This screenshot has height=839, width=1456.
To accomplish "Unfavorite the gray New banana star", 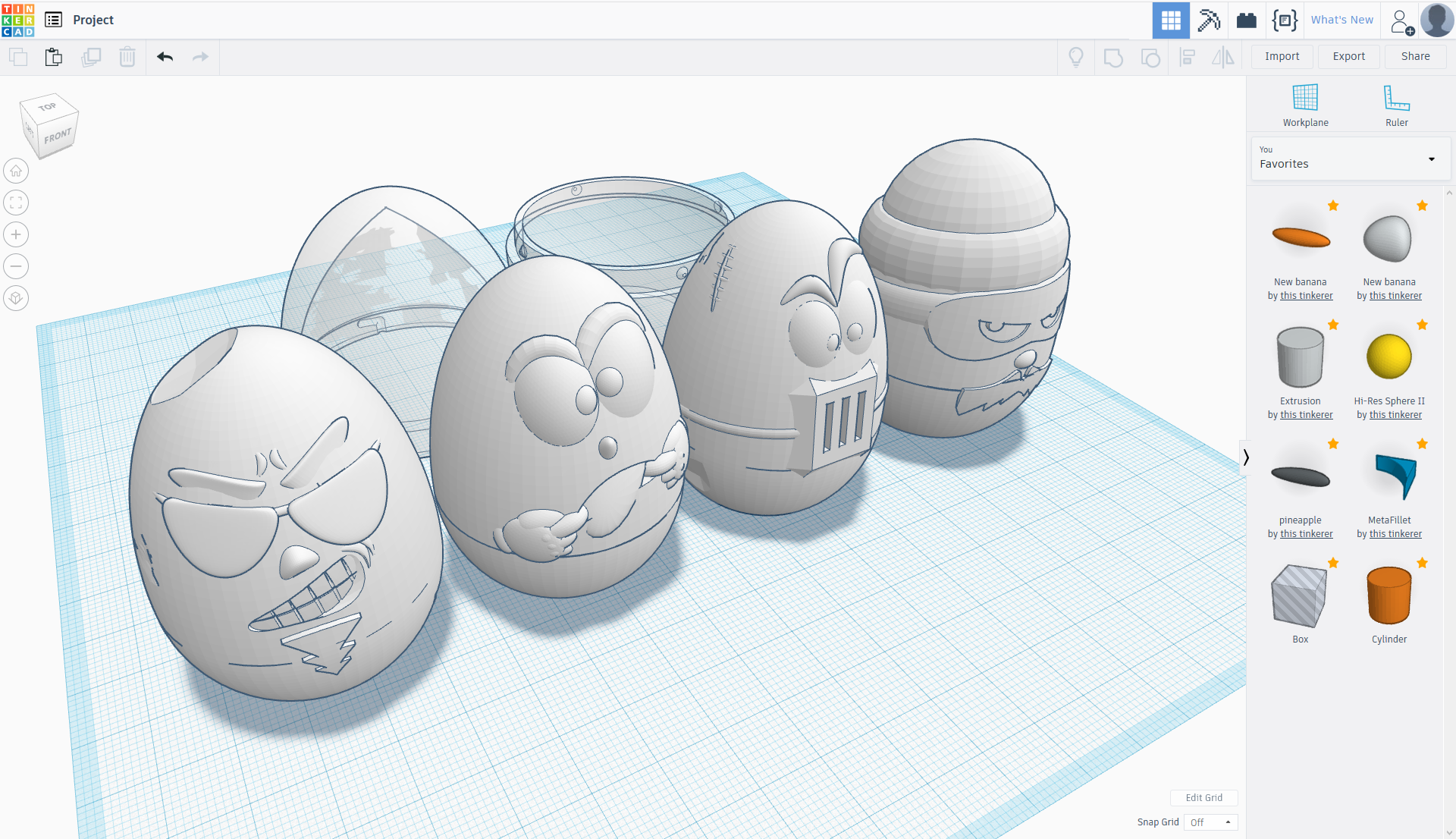I will tap(1422, 206).
